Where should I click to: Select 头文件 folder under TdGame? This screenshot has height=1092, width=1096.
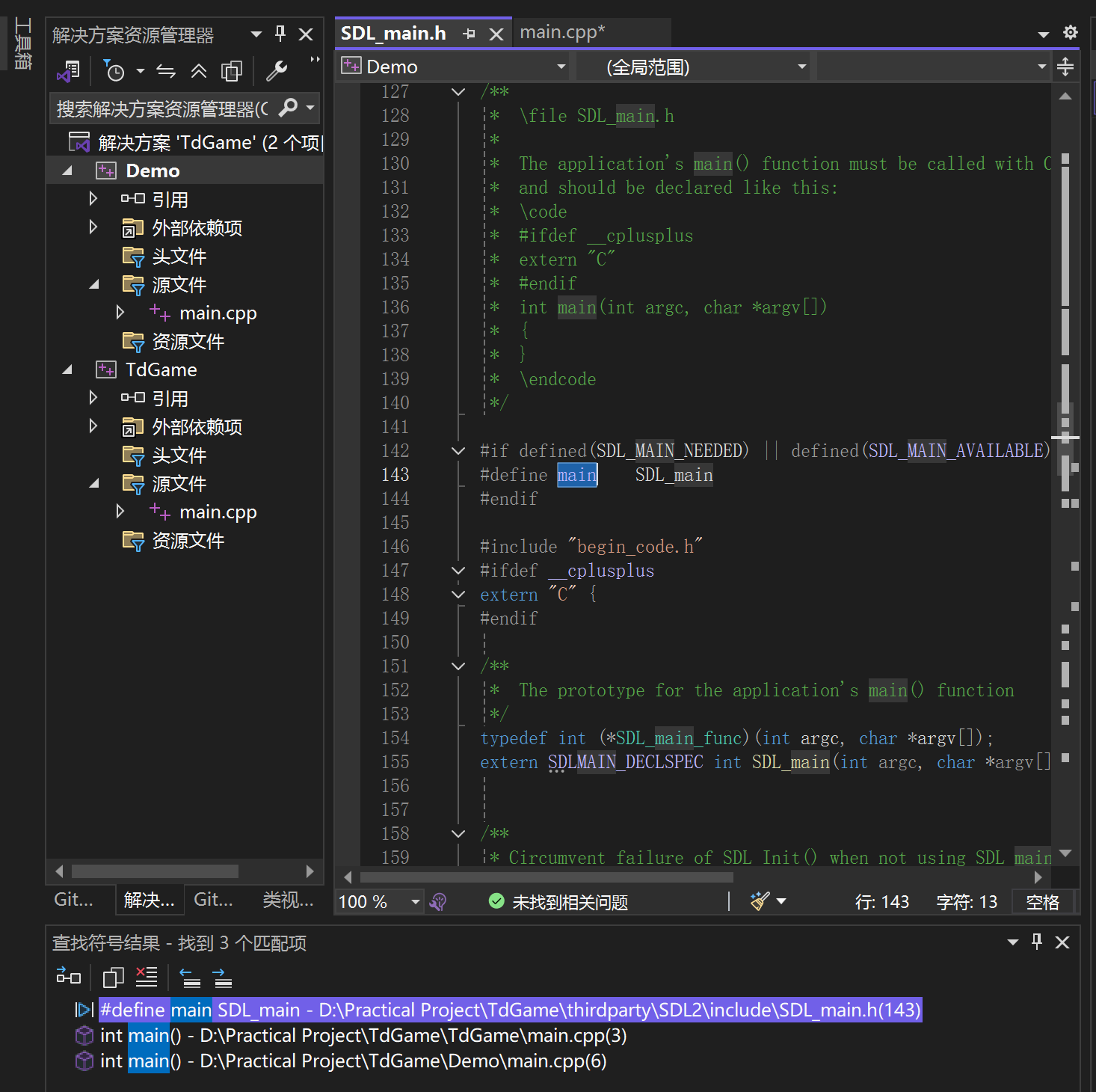179,455
